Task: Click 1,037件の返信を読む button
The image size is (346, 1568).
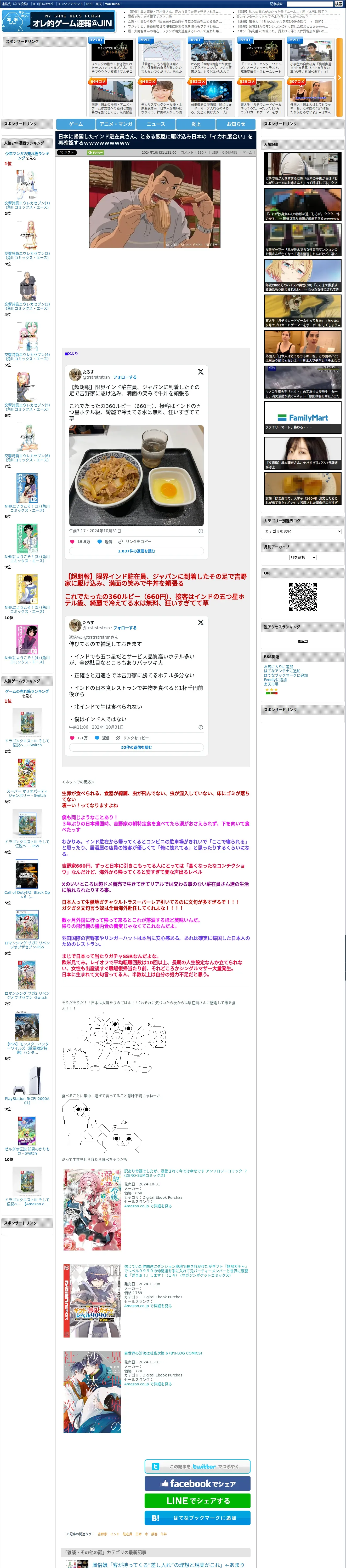Action: coord(137,551)
